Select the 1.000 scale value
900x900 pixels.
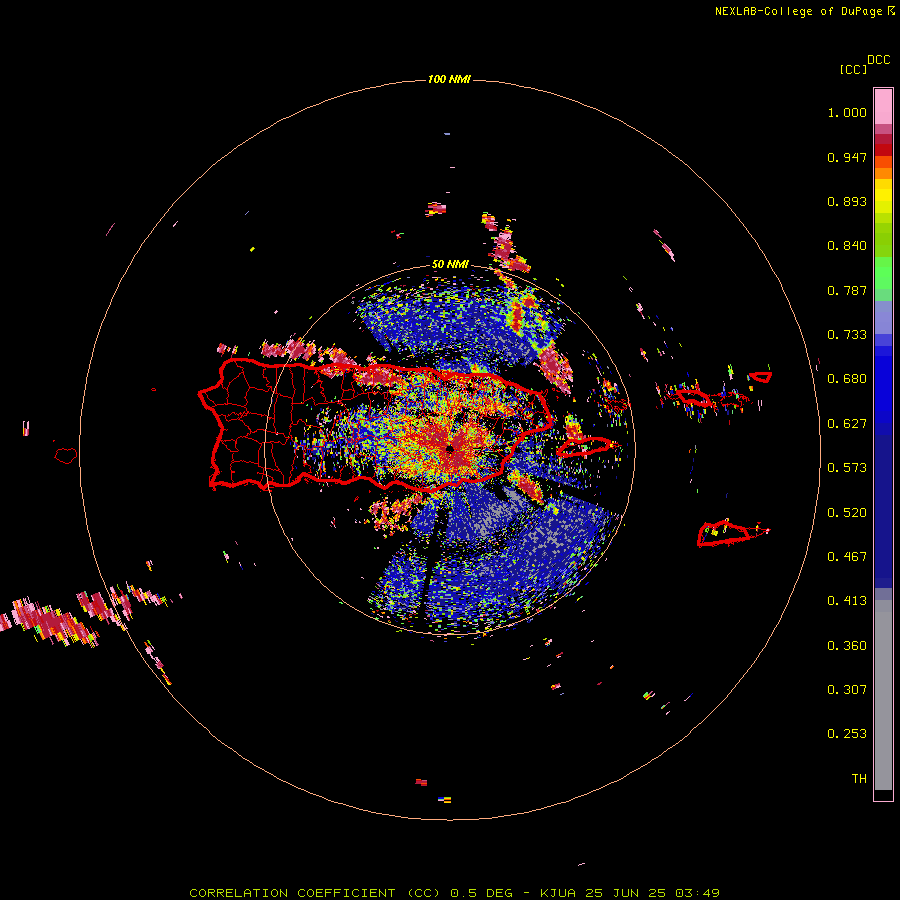tap(847, 112)
